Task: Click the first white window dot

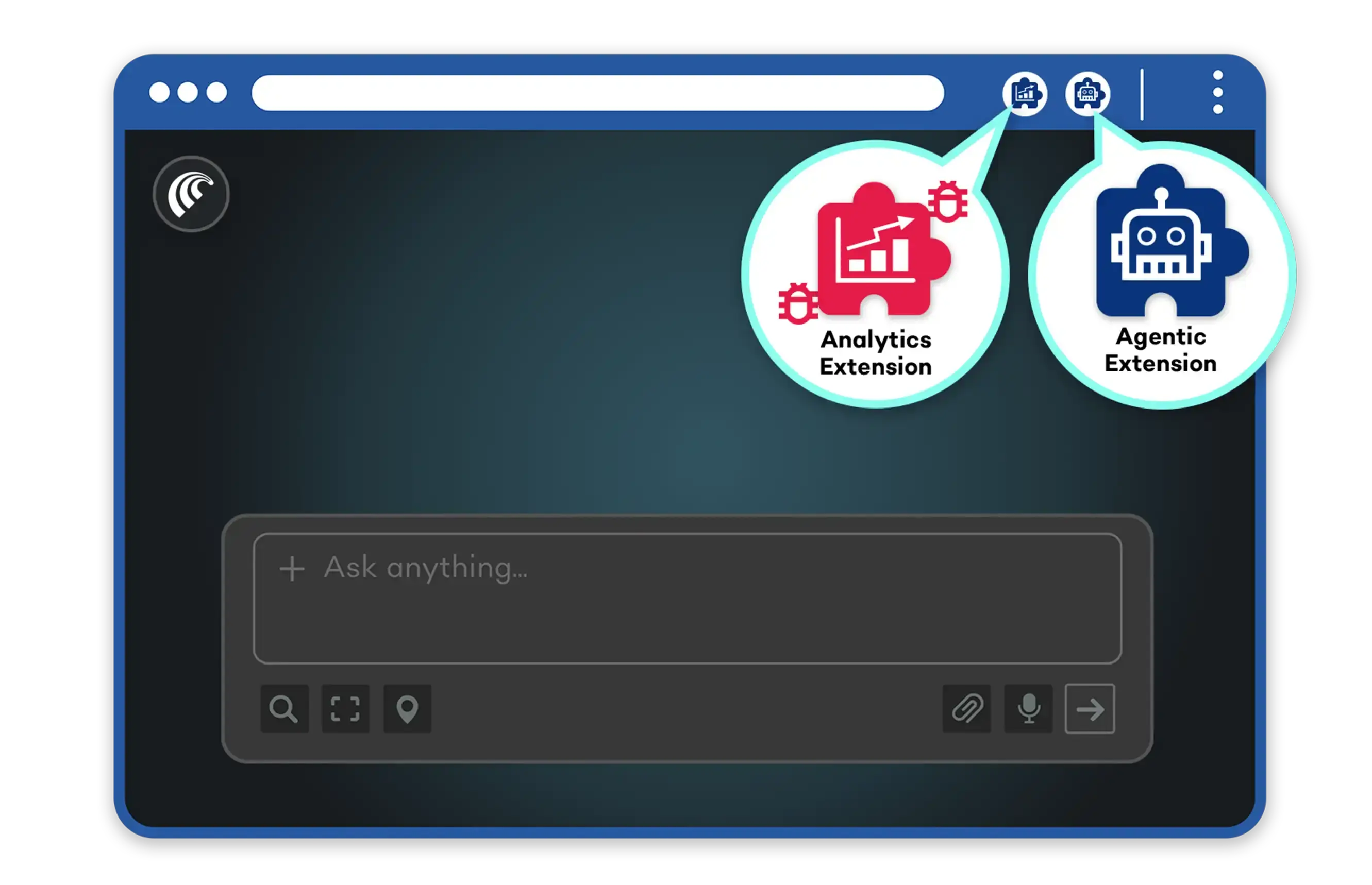Action: pyautogui.click(x=159, y=93)
